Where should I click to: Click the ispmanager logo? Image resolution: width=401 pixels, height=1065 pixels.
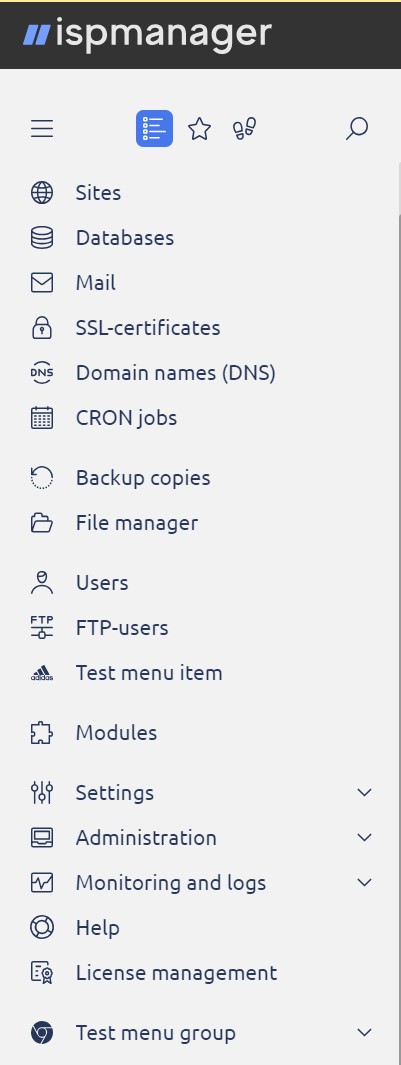(147, 35)
